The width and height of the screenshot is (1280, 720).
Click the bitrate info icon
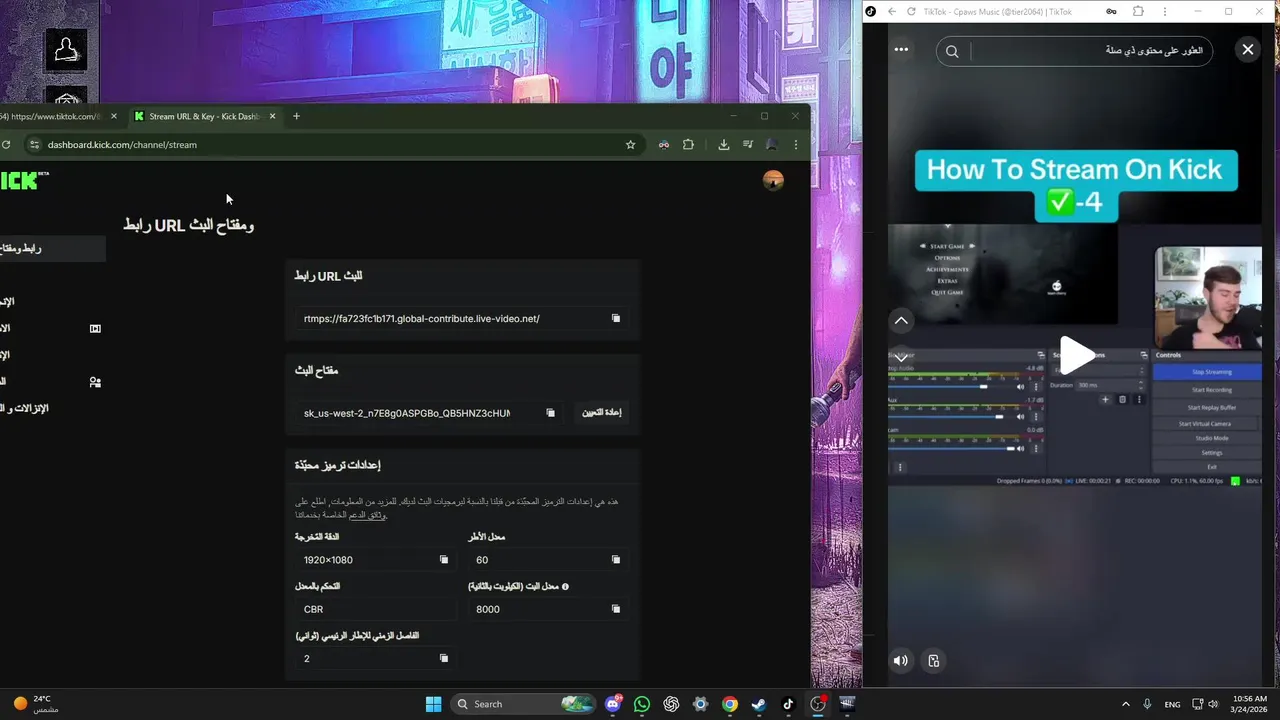565,586
